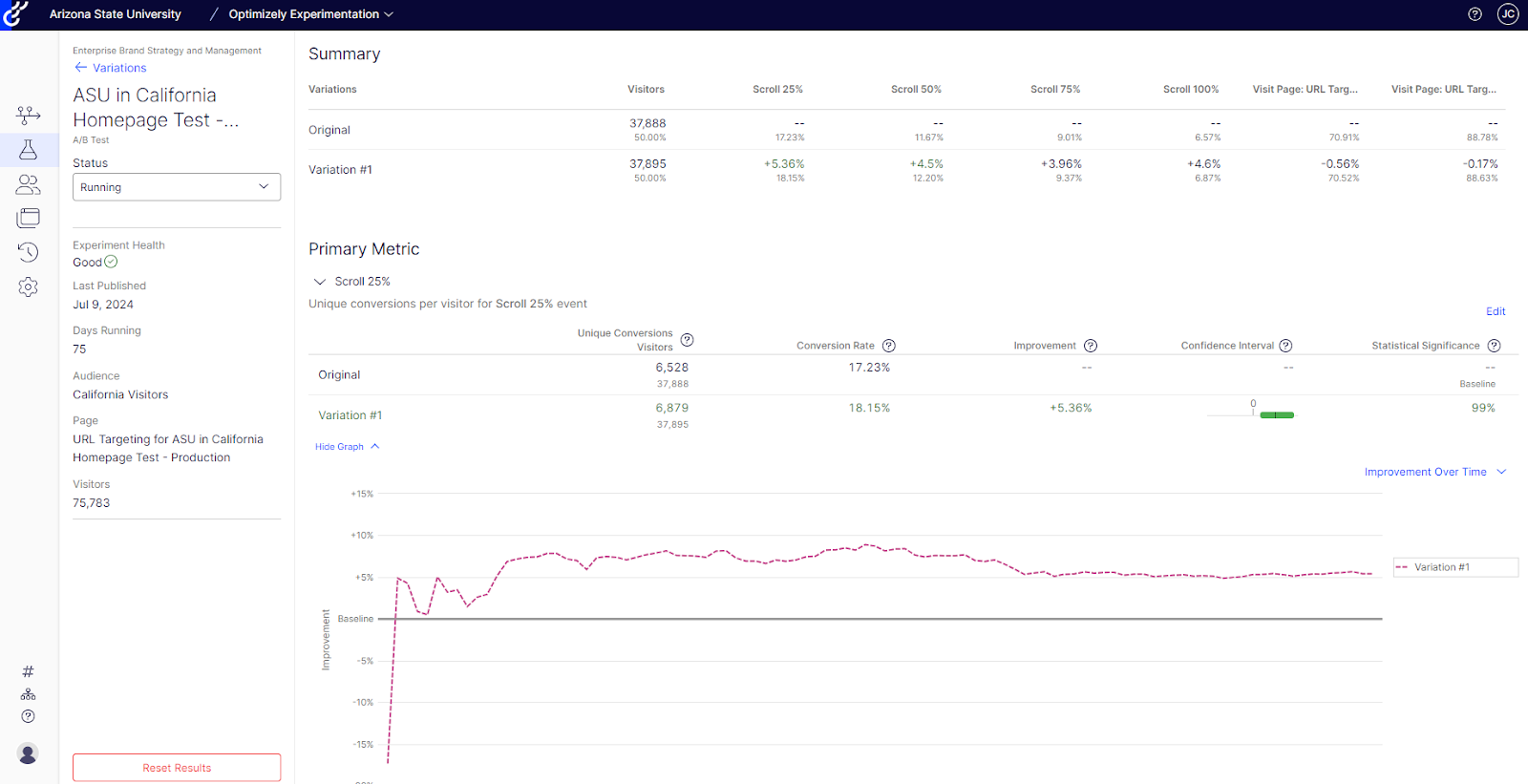This screenshot has height=784, width=1528.
Task: Open the Flags branching icon in sidebar
Action: [29, 116]
